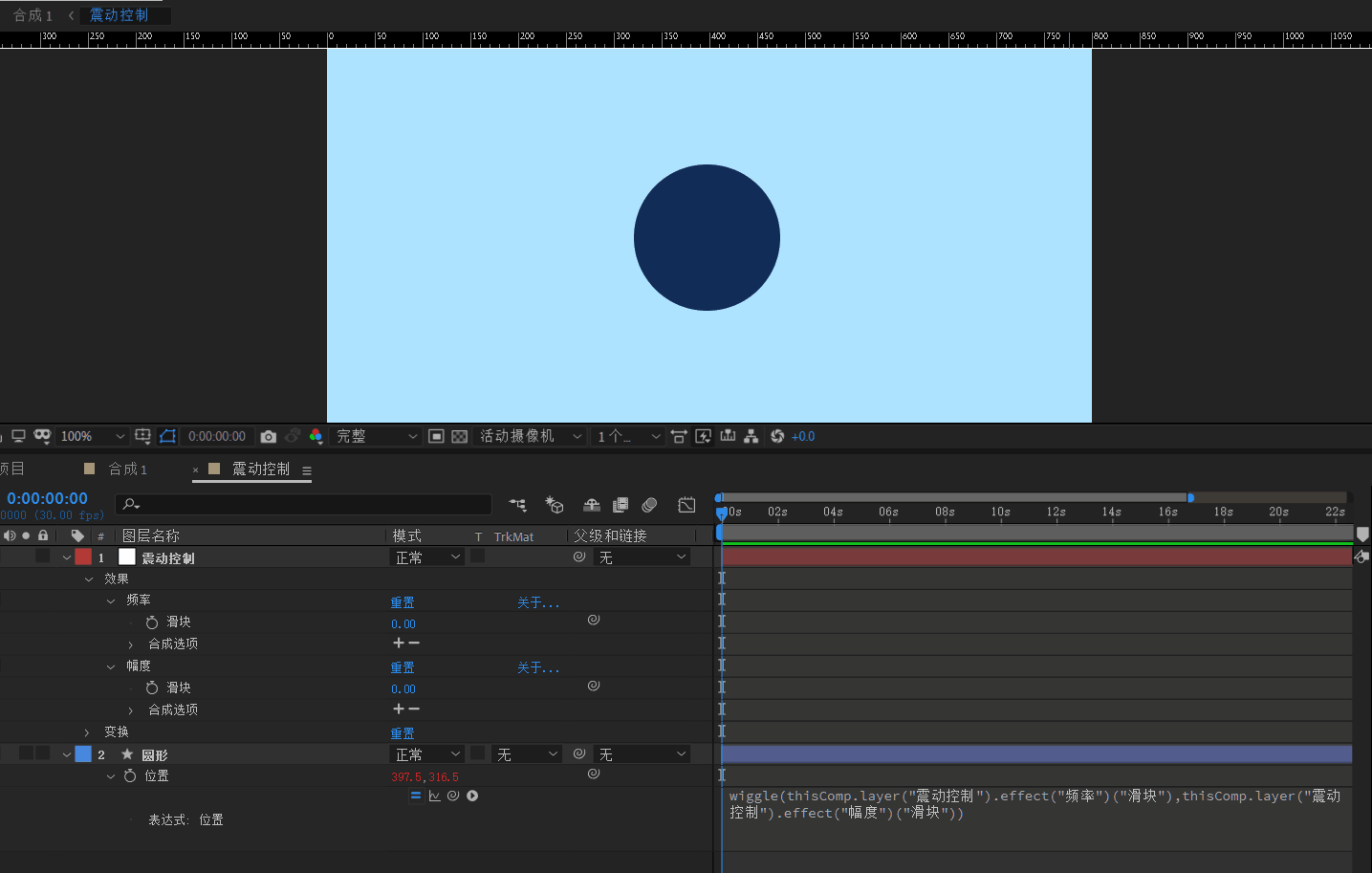Open the timeline button in viewer toolbar
This screenshot has width=1372, height=873.
click(728, 436)
